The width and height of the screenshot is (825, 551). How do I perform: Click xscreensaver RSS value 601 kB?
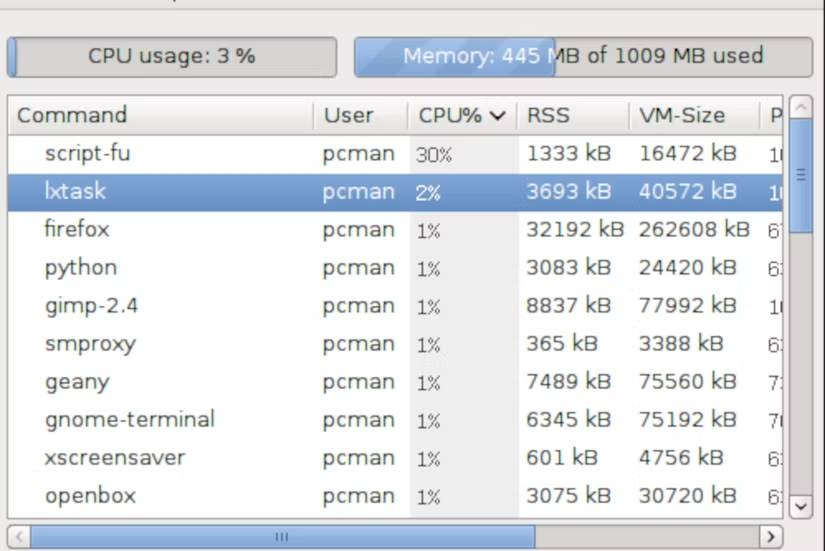click(x=562, y=457)
